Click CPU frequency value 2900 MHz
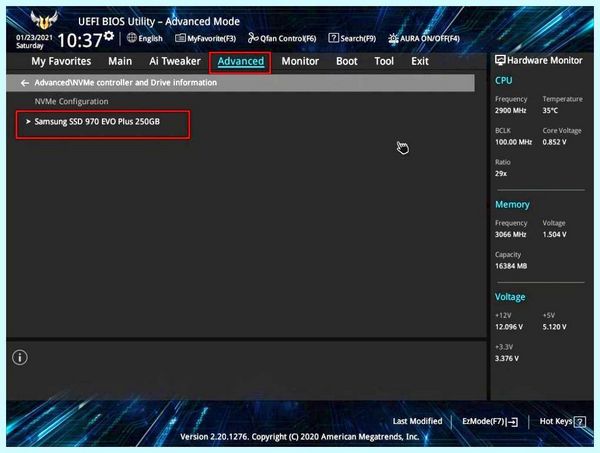 pos(511,111)
